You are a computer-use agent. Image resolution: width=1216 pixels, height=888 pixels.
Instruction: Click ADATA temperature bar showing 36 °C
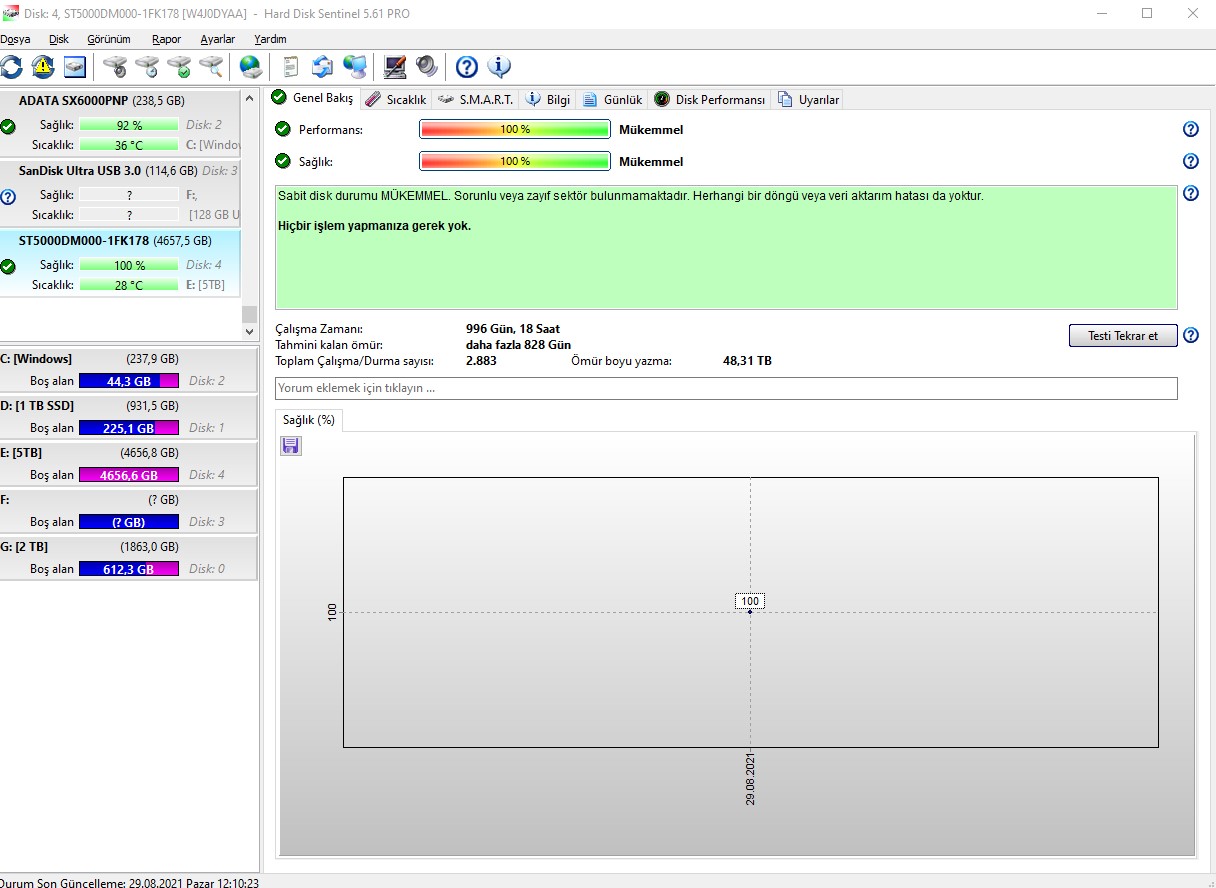click(129, 145)
